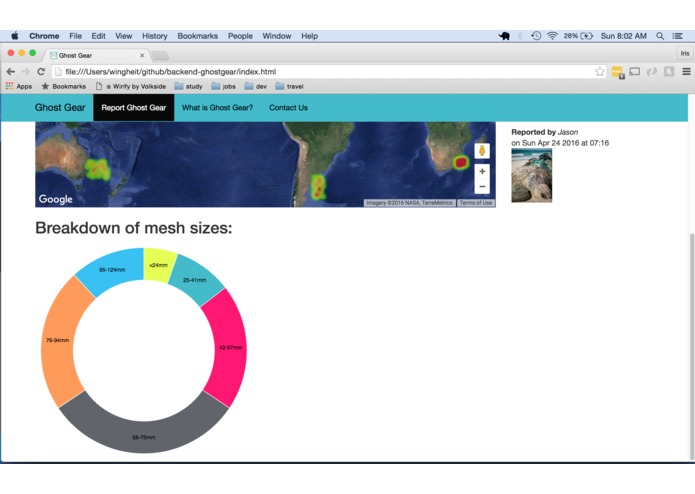Screen dimensions: 695x494
Task: Click the Evernote elephant menu bar icon
Action: click(x=504, y=36)
